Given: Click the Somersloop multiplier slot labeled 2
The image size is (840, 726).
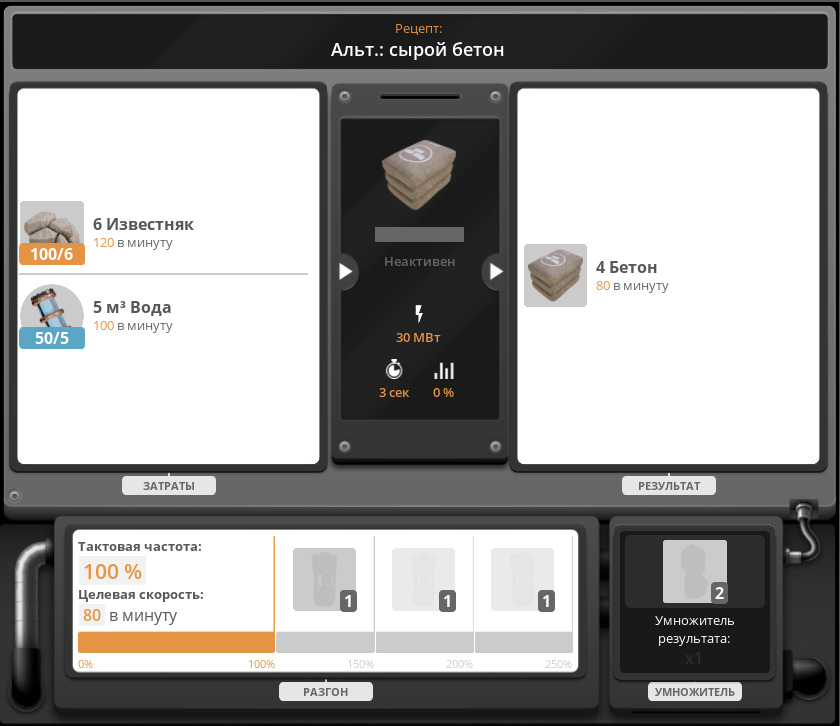Looking at the screenshot, I should click(695, 572).
